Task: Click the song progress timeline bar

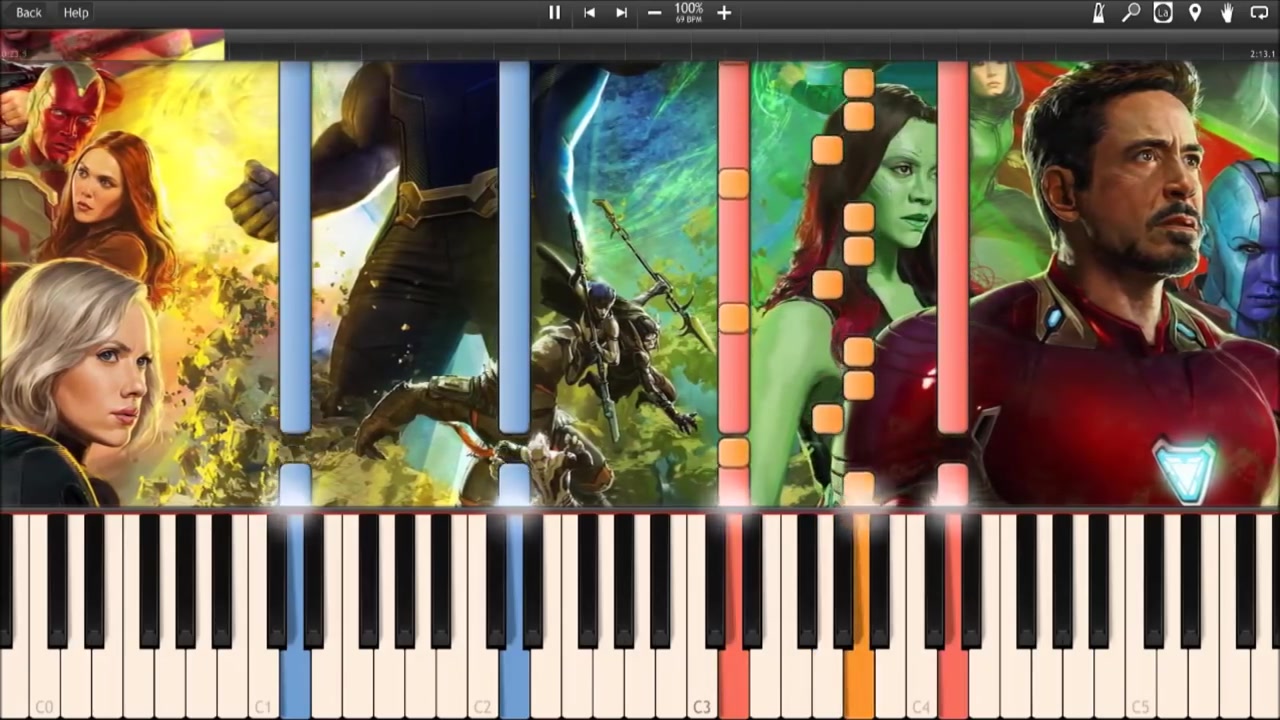Action: 640,45
